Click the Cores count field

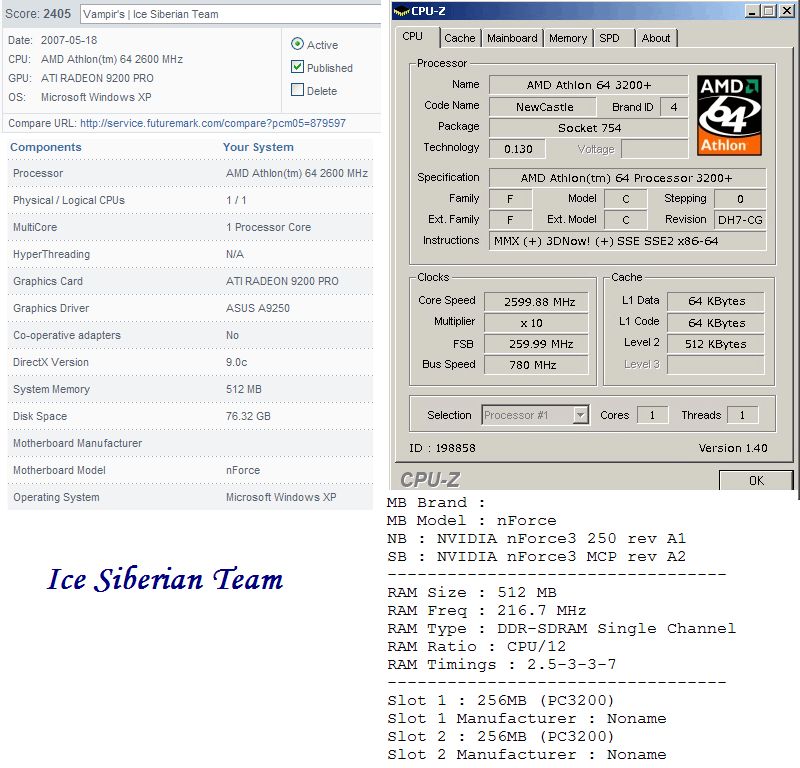tap(652, 415)
